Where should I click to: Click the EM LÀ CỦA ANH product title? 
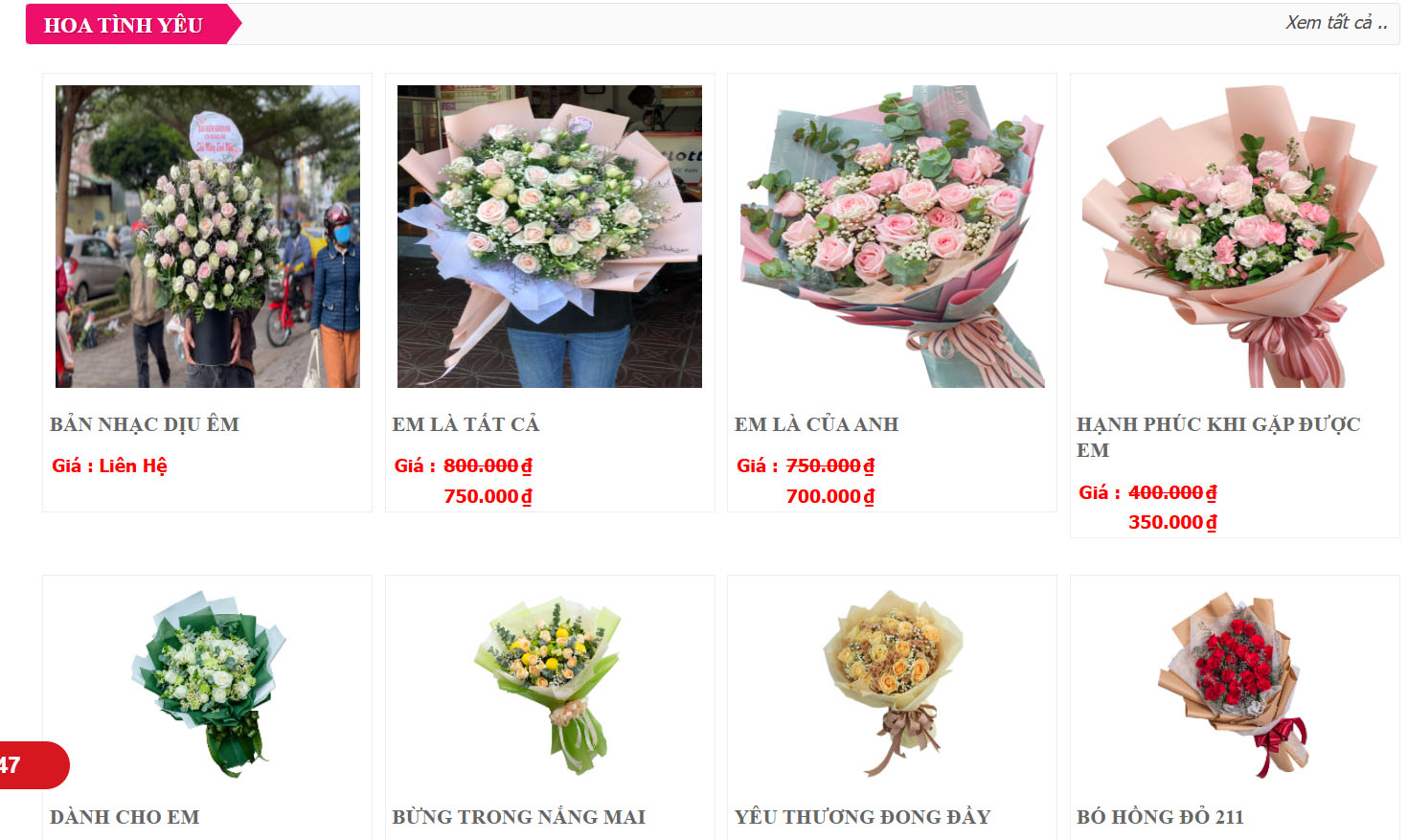point(816,424)
